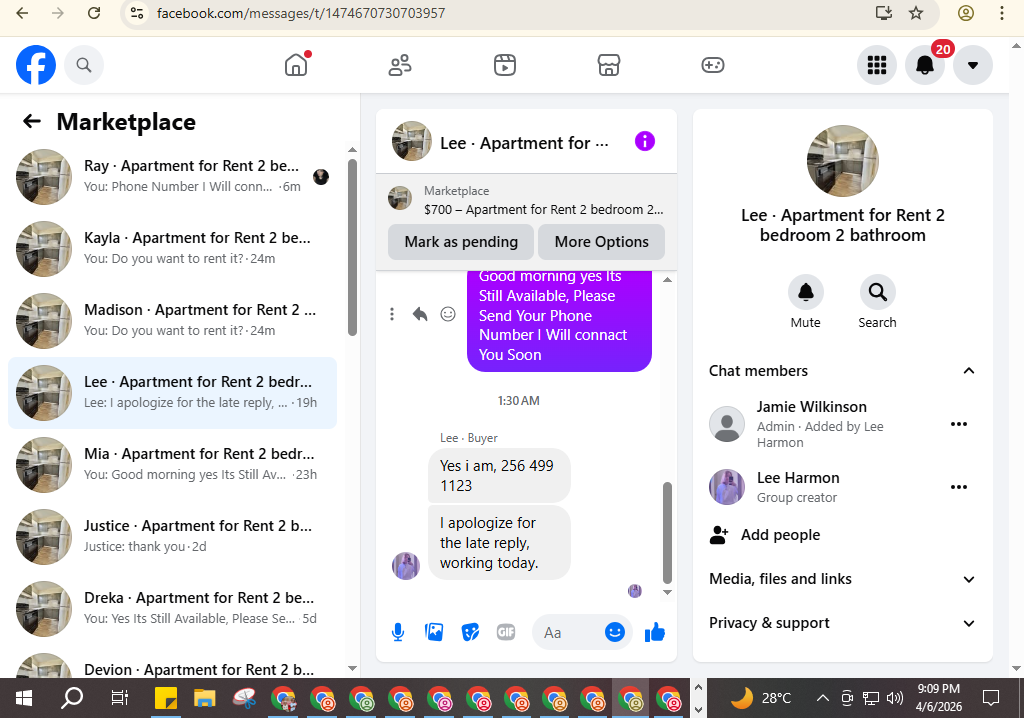Viewport: 1024px width, 718px height.
Task: Click Jamie Wilkinson chat member name
Action: [x=812, y=406]
